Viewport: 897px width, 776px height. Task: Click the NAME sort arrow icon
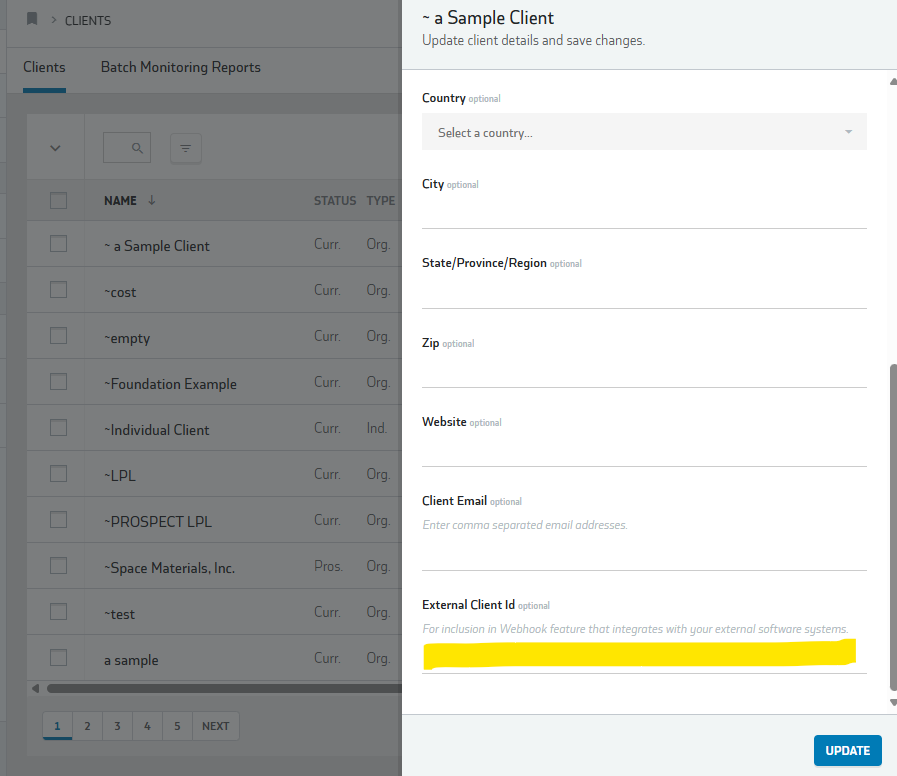152,200
